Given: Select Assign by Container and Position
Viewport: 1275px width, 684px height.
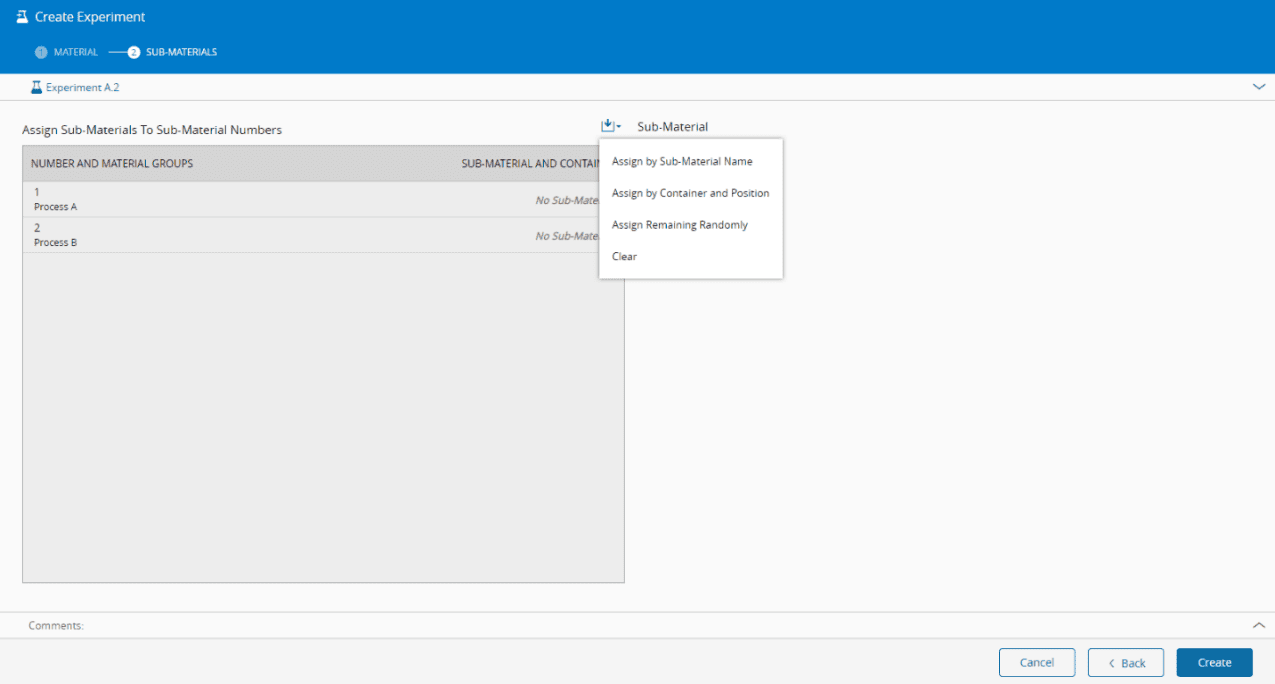Looking at the screenshot, I should click(690, 193).
